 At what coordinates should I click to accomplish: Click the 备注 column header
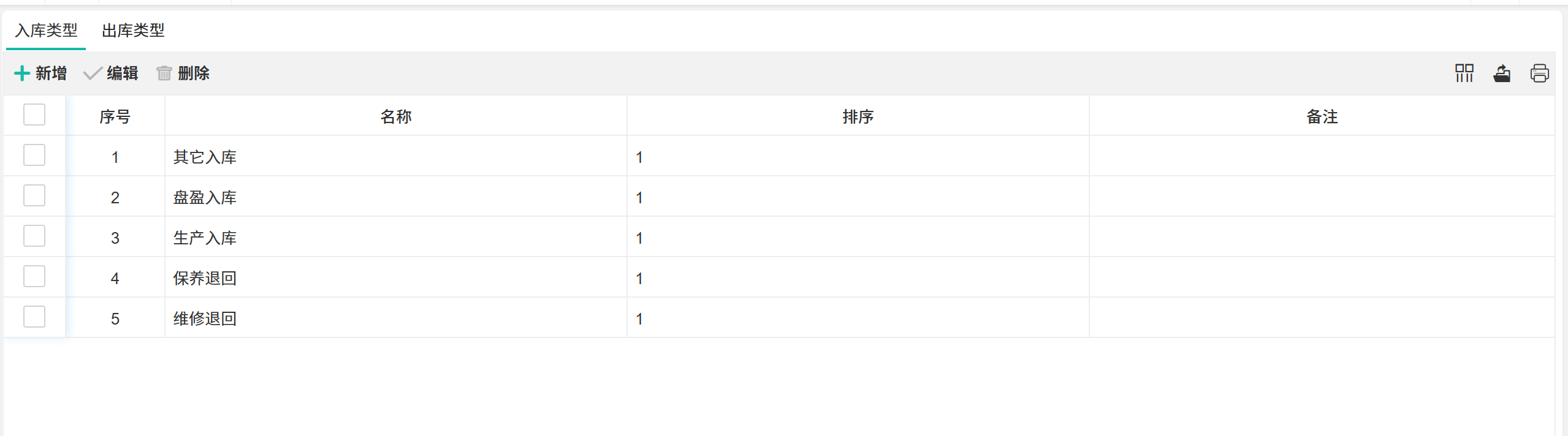(1322, 116)
